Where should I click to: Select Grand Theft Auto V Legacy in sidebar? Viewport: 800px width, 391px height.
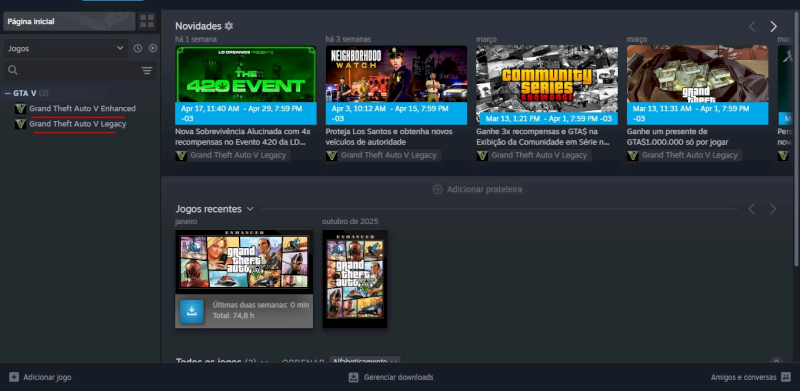tap(78, 124)
